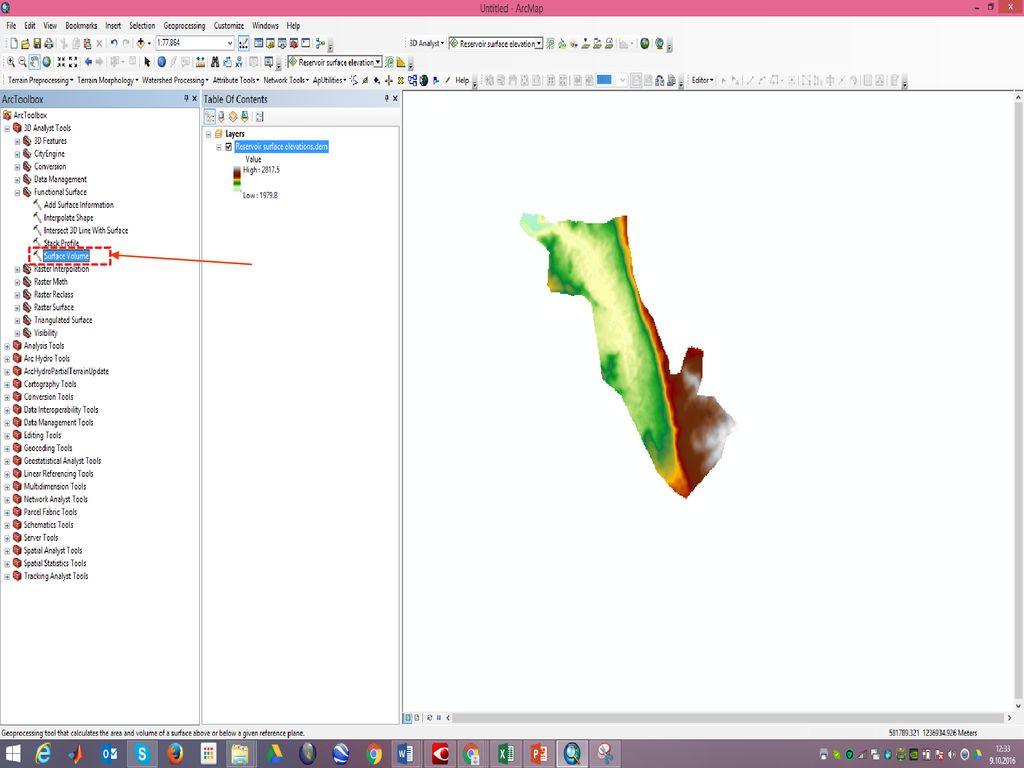The width and height of the screenshot is (1024, 768).
Task: Click List By Drawing Order in Table Of Contents
Action: click(210, 117)
